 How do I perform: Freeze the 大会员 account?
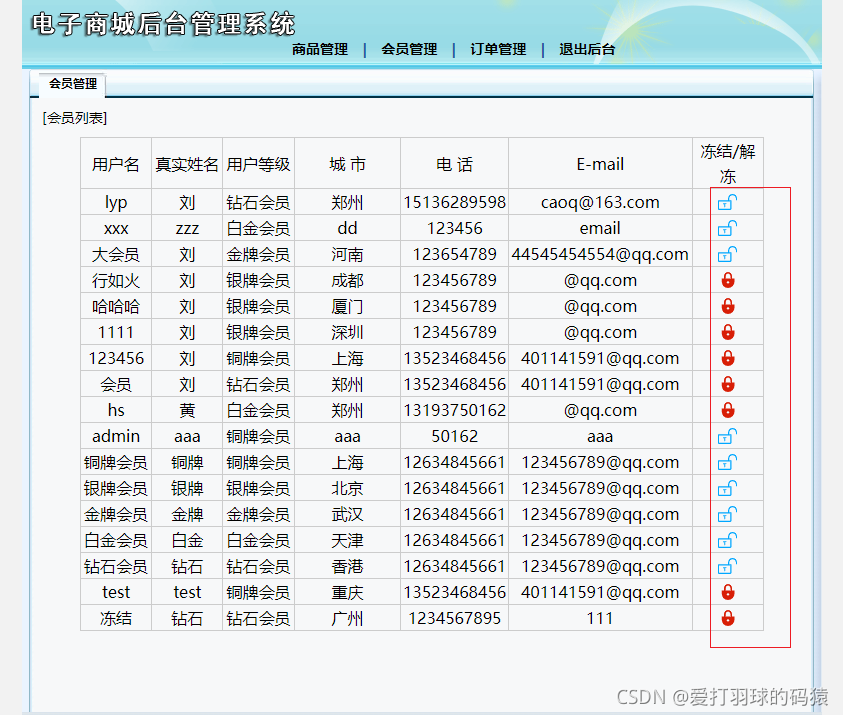[727, 254]
